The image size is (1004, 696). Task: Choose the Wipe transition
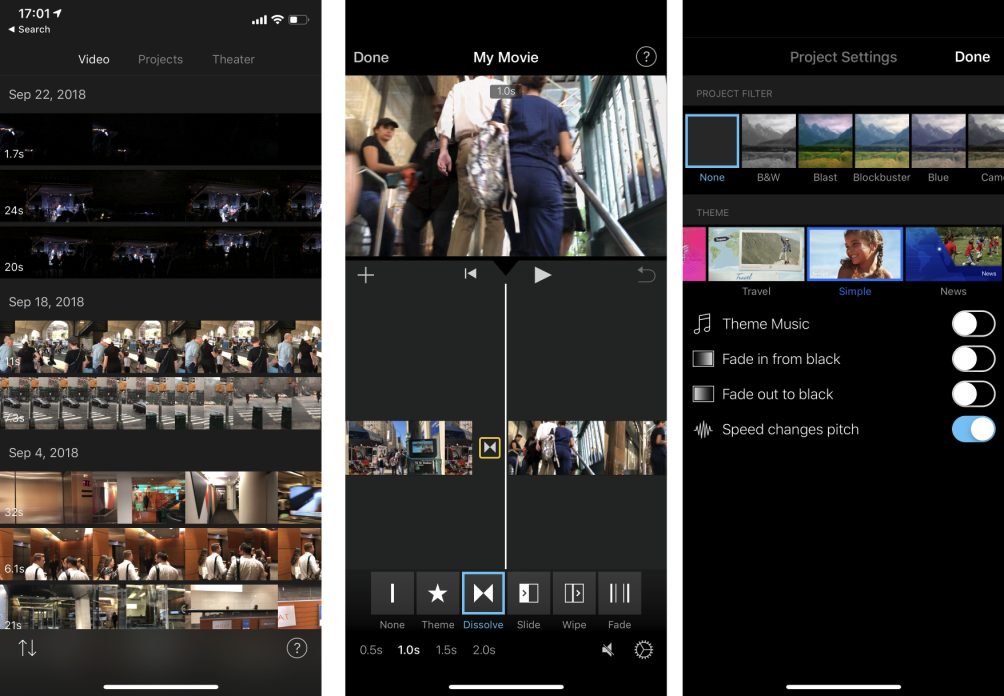pyautogui.click(x=574, y=593)
